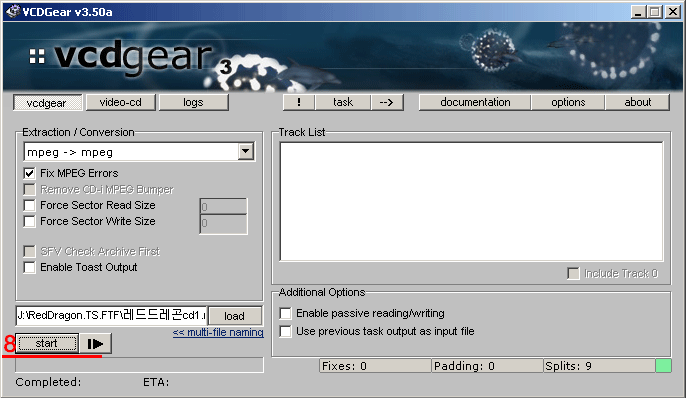Click inside the Track List box

pyautogui.click(x=472, y=202)
